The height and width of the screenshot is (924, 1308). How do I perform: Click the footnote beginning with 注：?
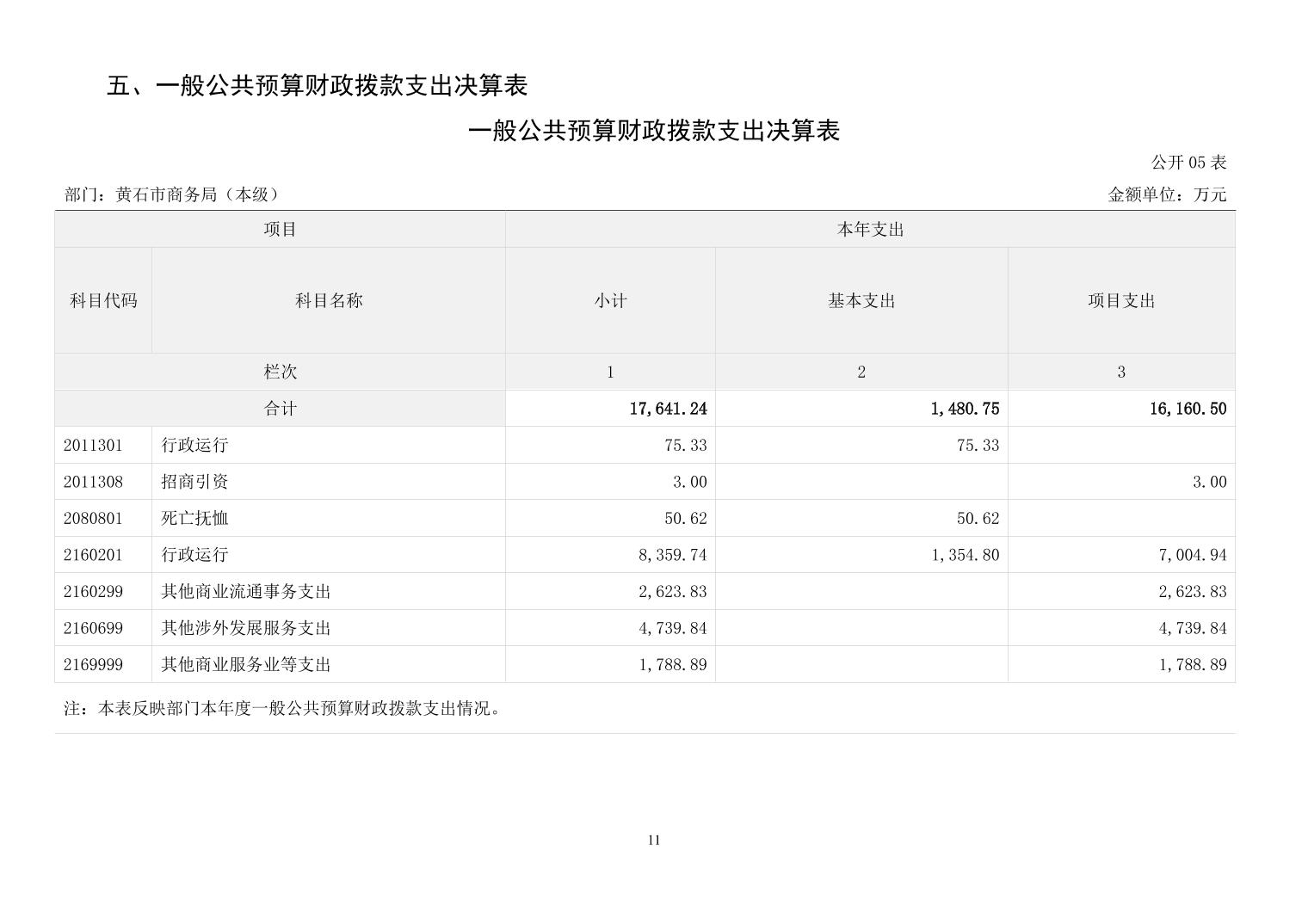(x=283, y=709)
